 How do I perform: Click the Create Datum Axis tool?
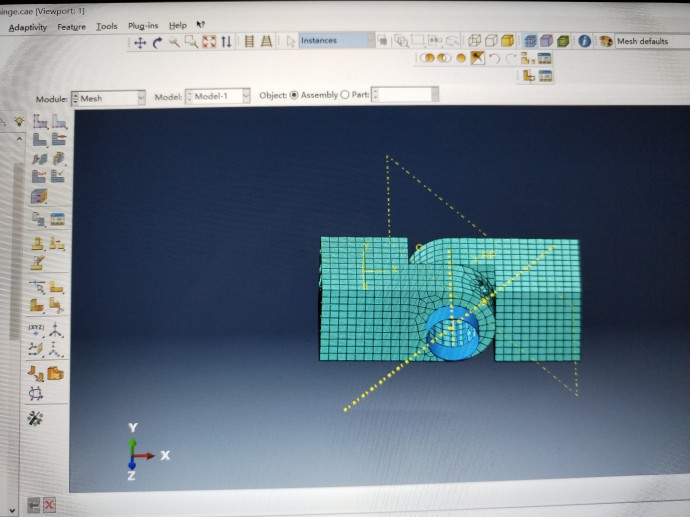tap(55, 330)
